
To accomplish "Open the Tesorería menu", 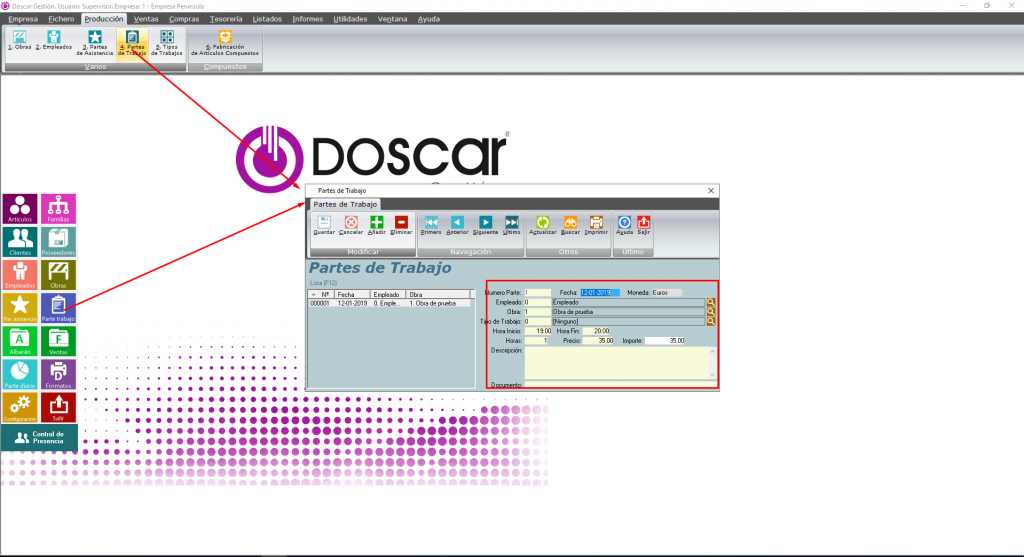I will pyautogui.click(x=226, y=19).
